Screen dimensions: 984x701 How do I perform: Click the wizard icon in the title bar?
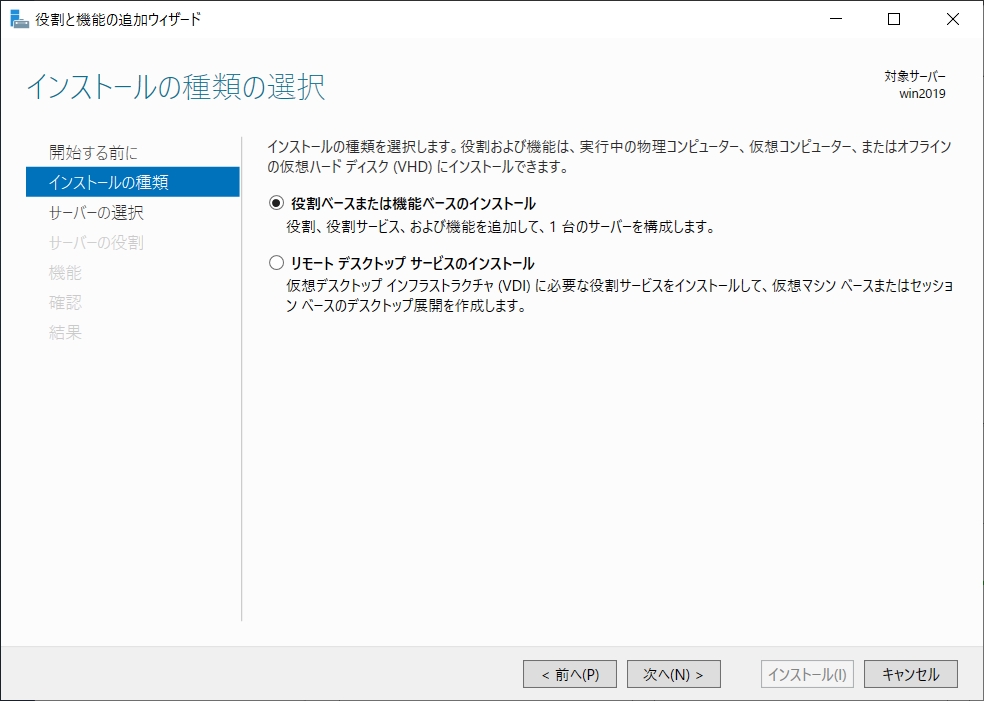[19, 19]
